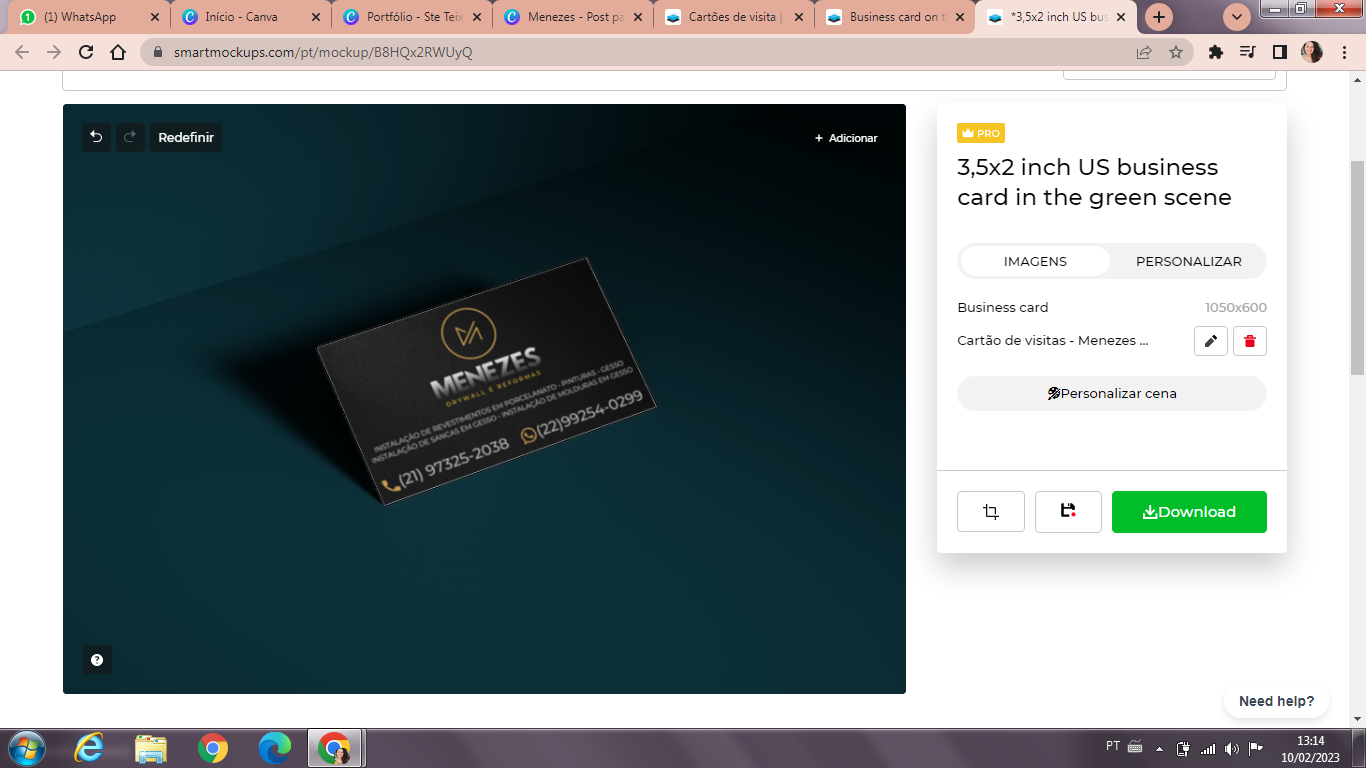Viewport: 1366px width, 768px height.
Task: Show hidden system tray icons arrow
Action: coord(1160,748)
